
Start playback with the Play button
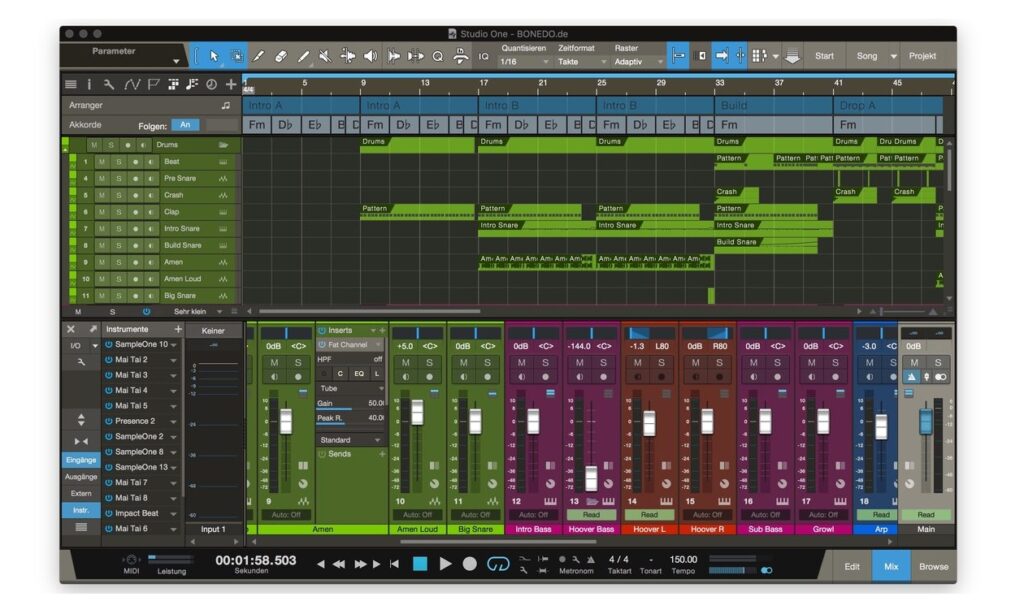(445, 564)
